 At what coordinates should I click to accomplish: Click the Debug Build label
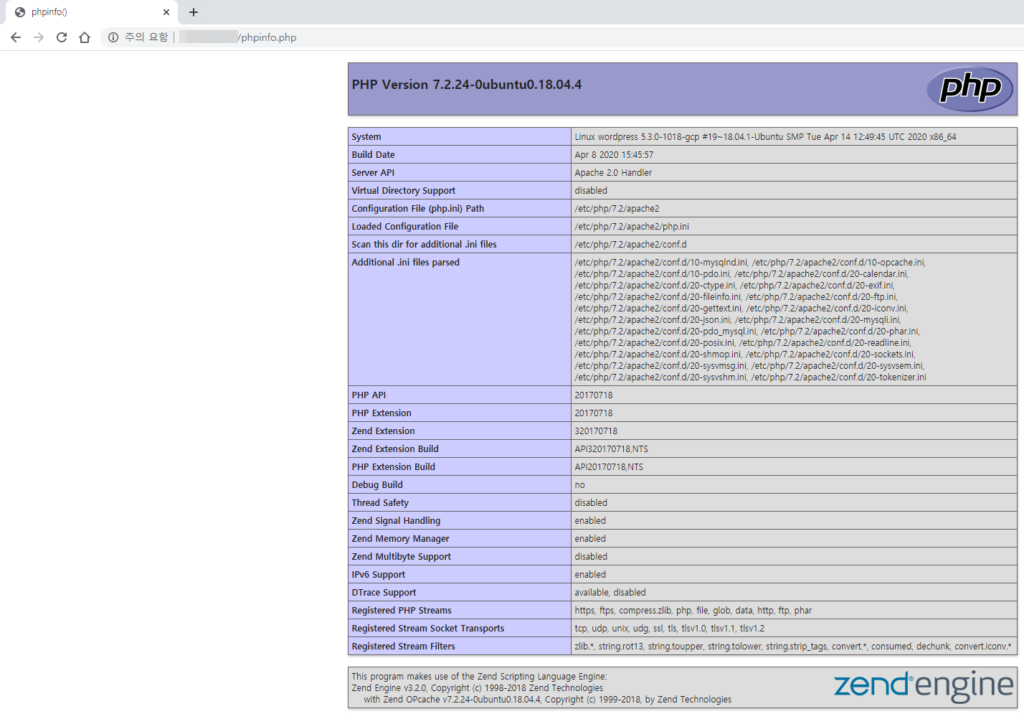click(377, 485)
